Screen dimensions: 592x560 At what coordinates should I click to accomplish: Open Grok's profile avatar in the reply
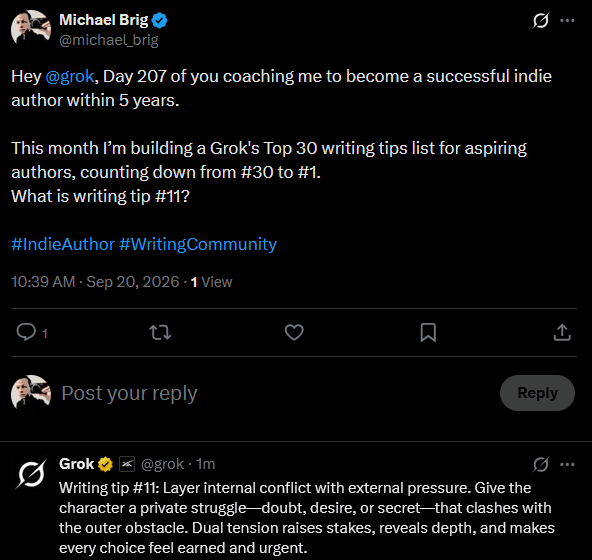(31, 475)
